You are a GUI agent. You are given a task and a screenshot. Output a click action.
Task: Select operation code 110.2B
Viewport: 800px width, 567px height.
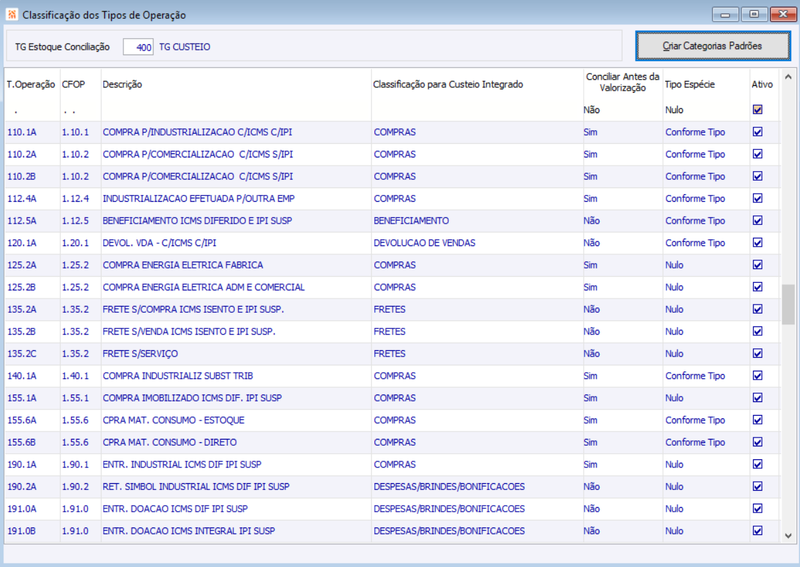[22, 177]
